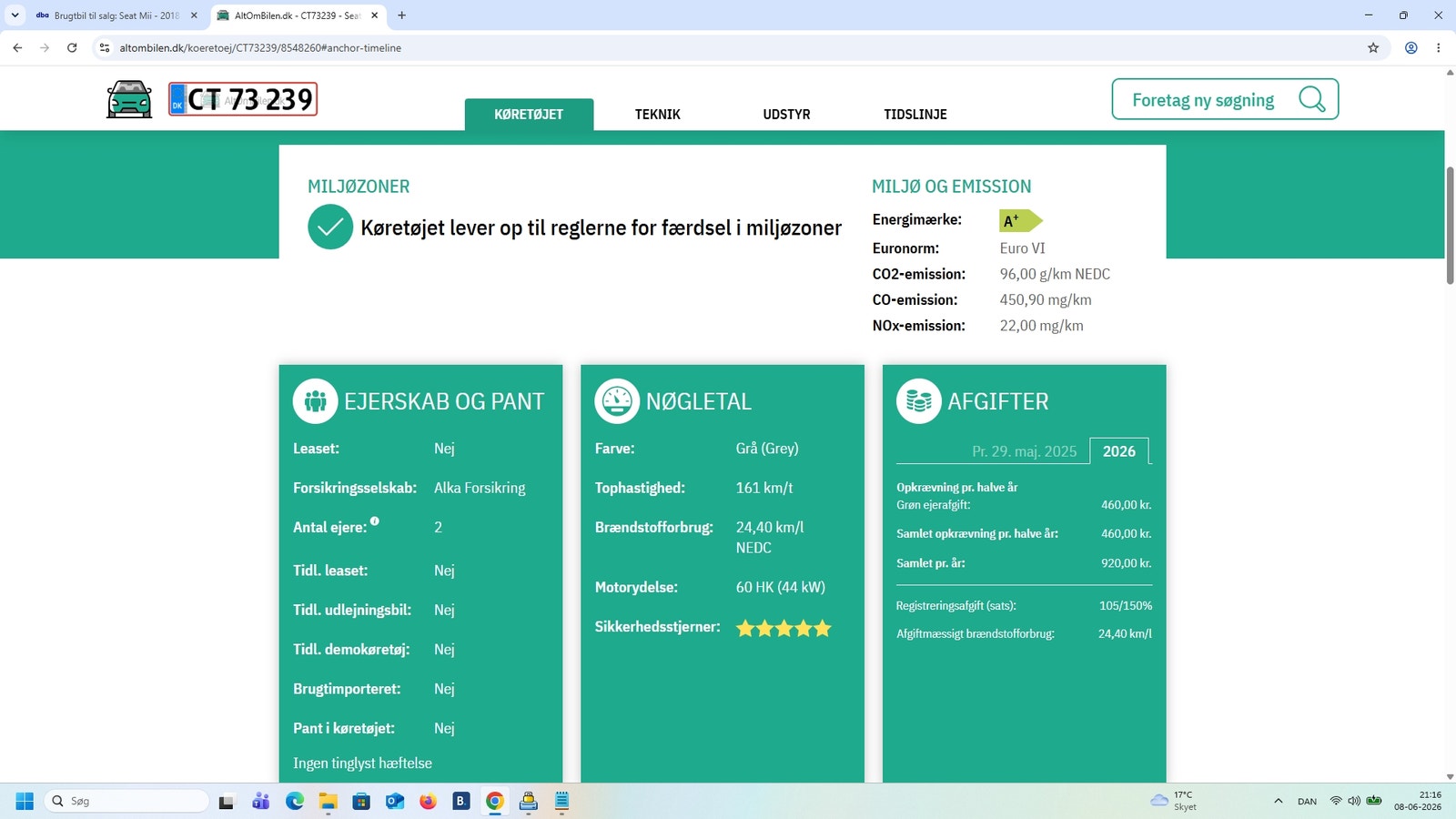Click the volume speaker tray icon
The height and width of the screenshot is (819, 1456).
click(x=1354, y=801)
